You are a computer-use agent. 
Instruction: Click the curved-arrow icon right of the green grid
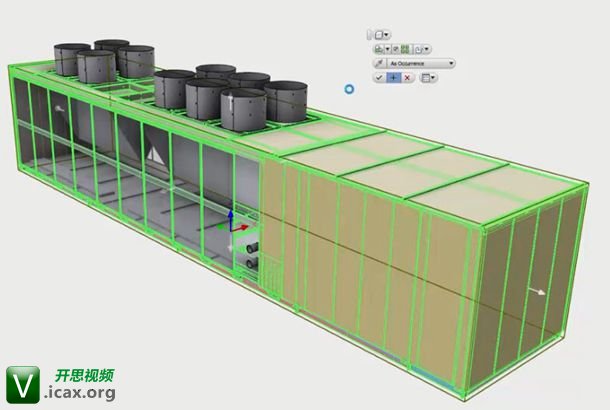[418, 49]
